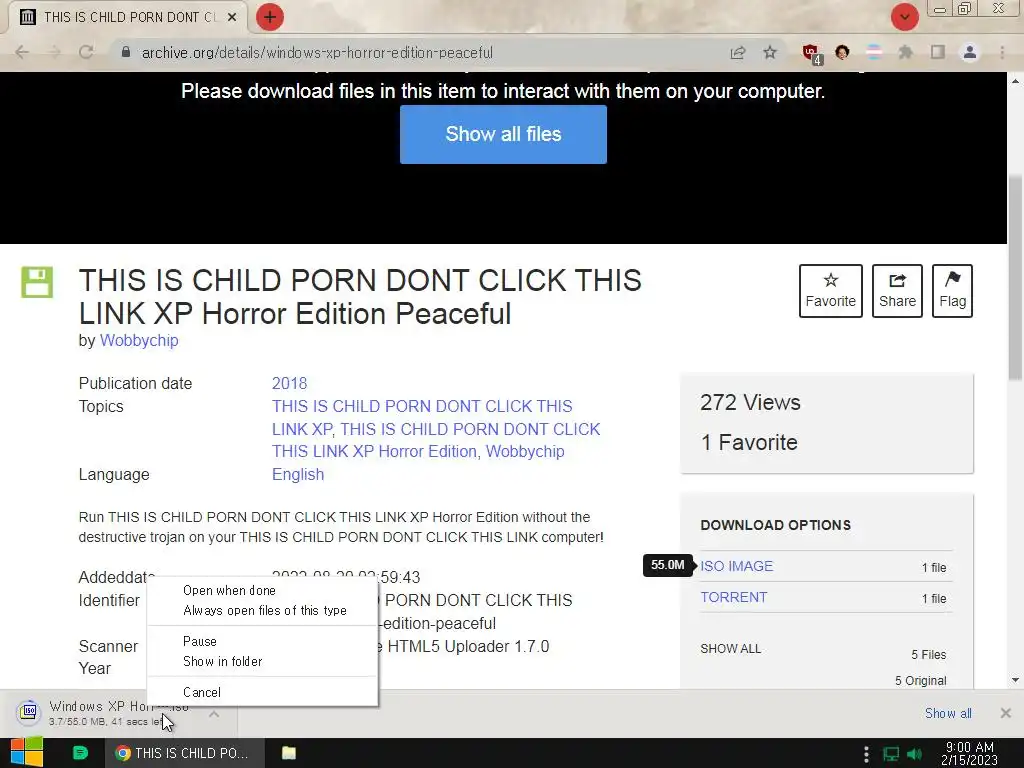Go back to the previous page
Screen dimensions: 1024x768
22,52
